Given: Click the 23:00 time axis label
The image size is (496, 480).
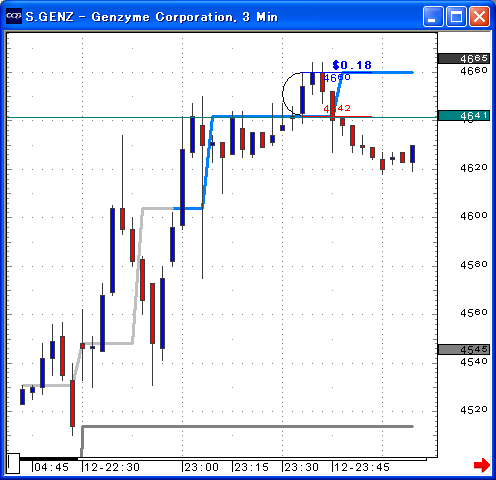Looking at the screenshot, I should (x=202, y=467).
